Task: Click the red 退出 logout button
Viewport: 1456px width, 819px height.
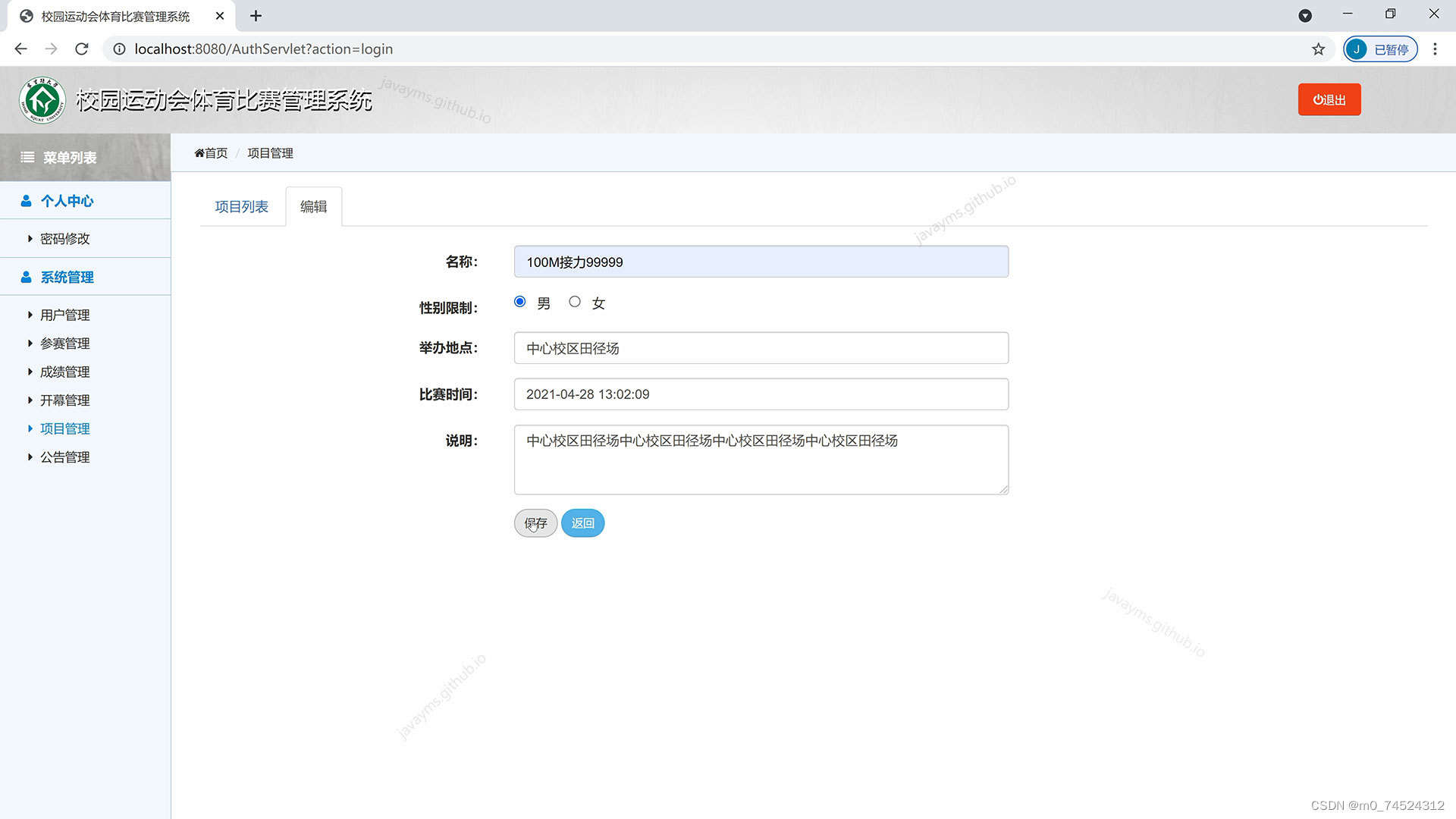Action: click(1329, 100)
